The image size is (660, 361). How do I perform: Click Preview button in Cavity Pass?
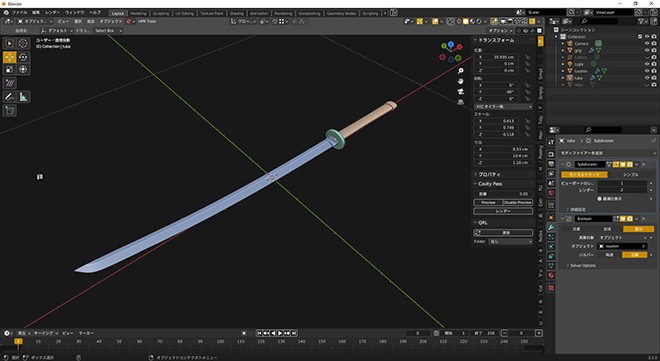488,202
